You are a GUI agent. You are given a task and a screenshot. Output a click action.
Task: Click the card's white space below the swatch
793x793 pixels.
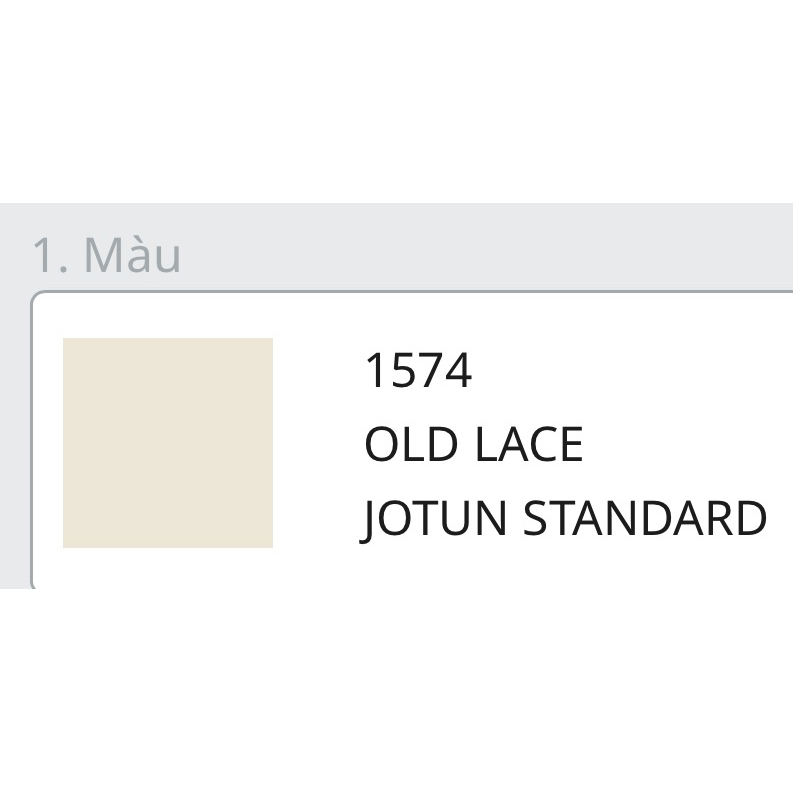[168, 568]
